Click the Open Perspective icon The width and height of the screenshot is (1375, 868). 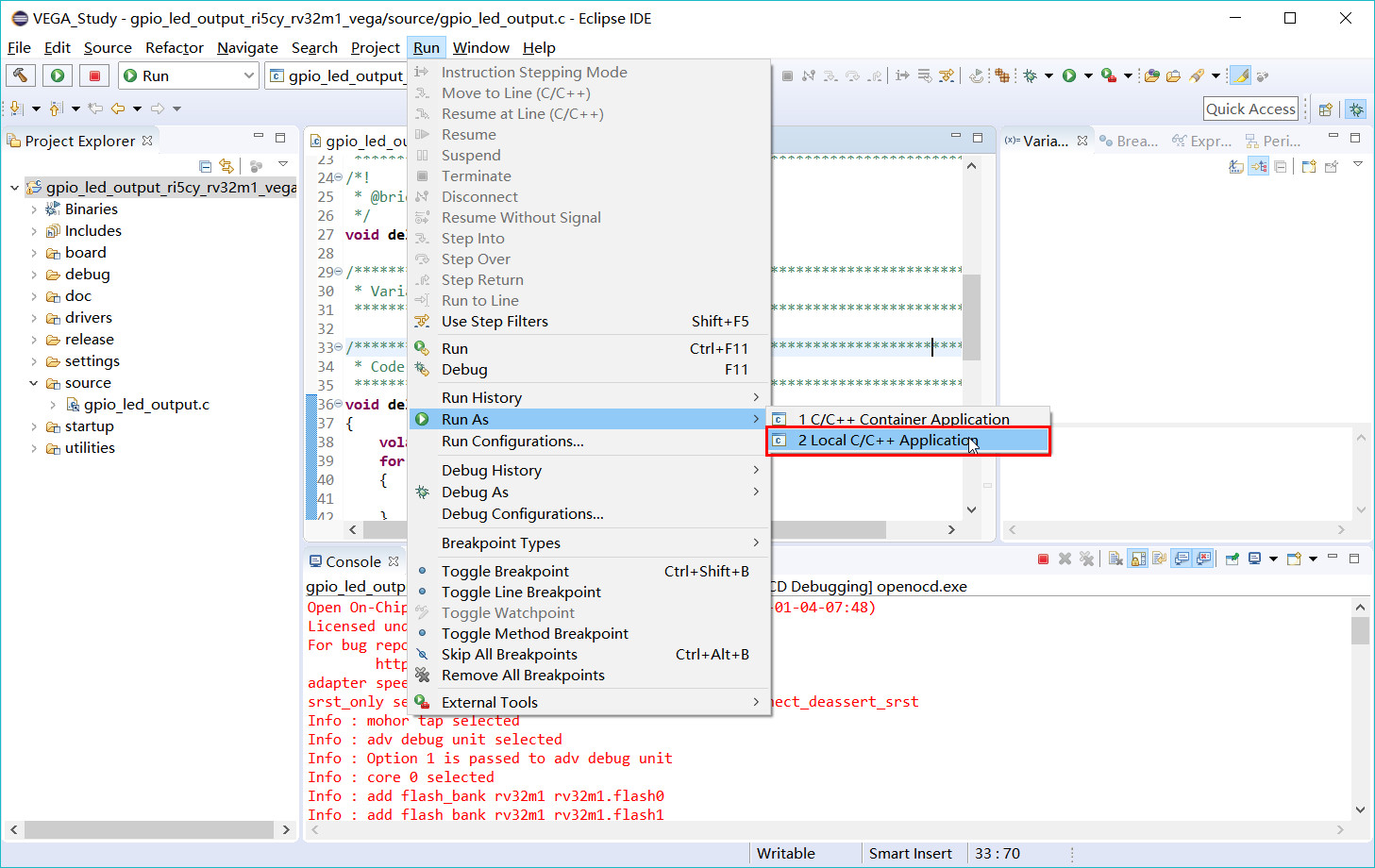click(x=1325, y=109)
